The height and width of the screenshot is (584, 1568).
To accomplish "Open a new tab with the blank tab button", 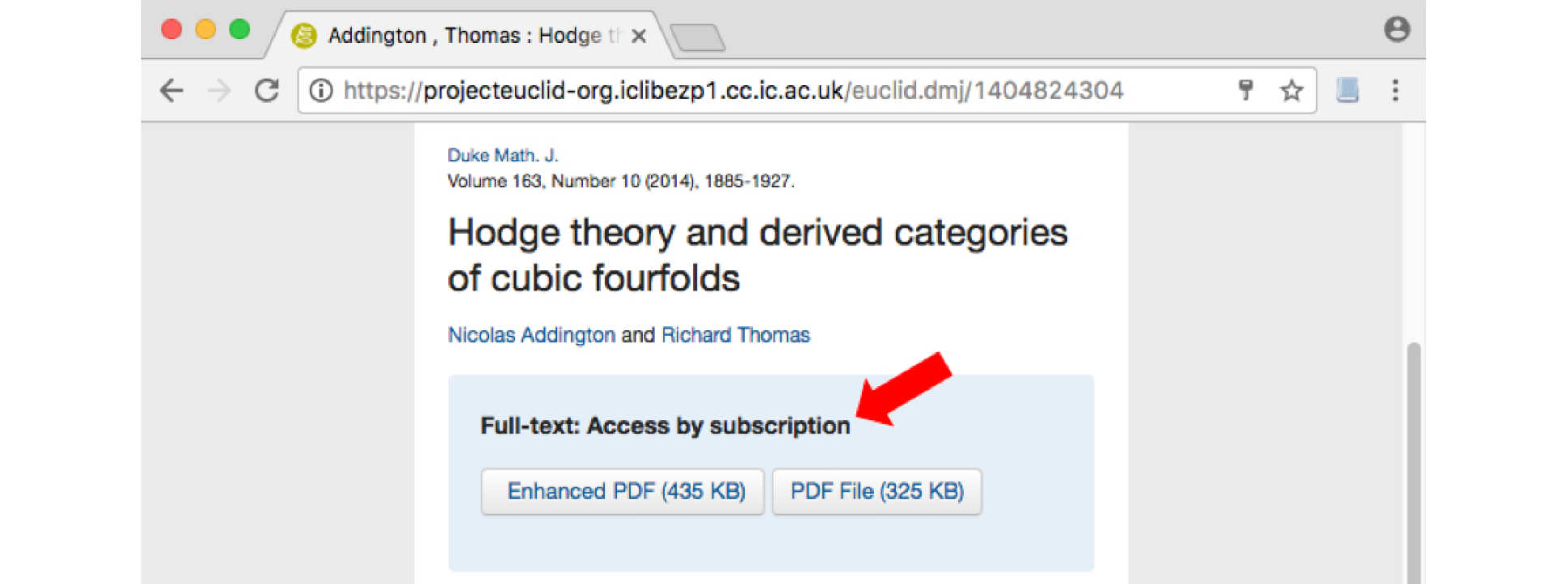I will click(x=697, y=37).
